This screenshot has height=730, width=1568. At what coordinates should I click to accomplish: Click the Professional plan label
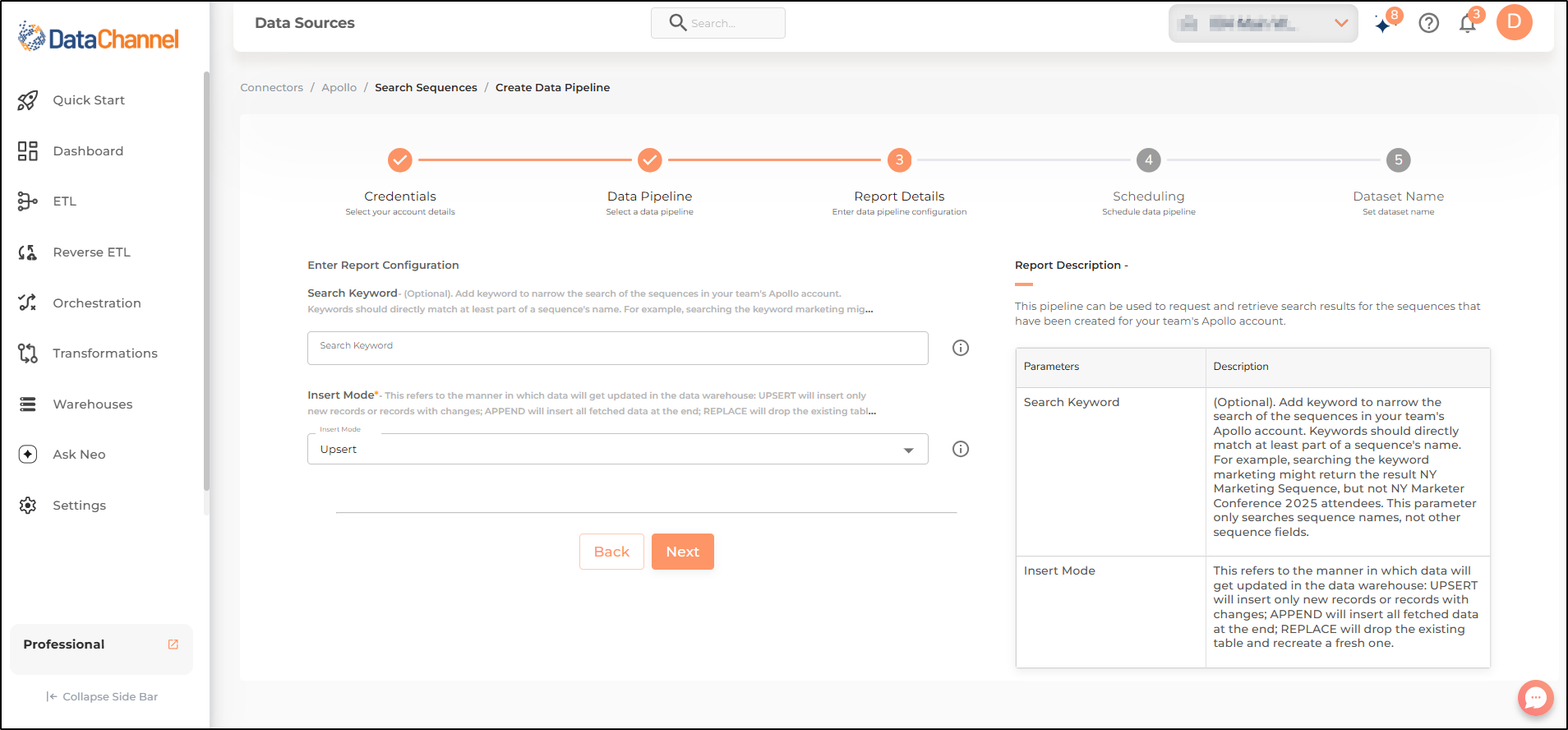[64, 645]
